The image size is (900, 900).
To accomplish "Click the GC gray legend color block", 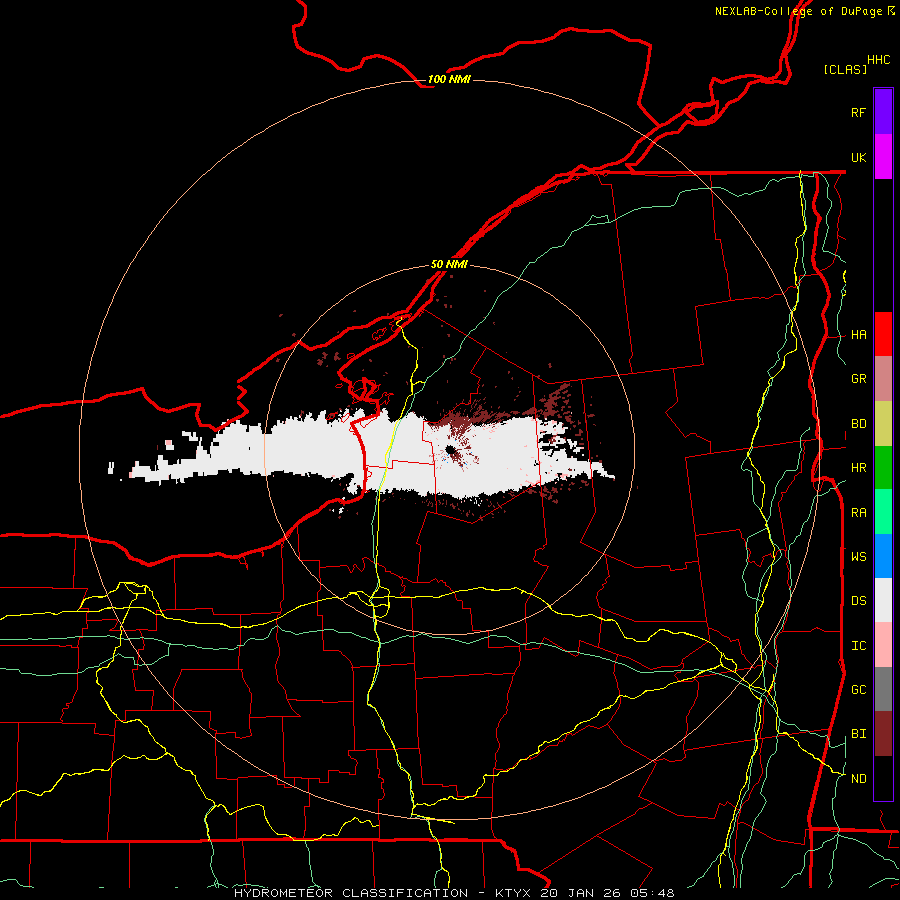I will tap(883, 689).
